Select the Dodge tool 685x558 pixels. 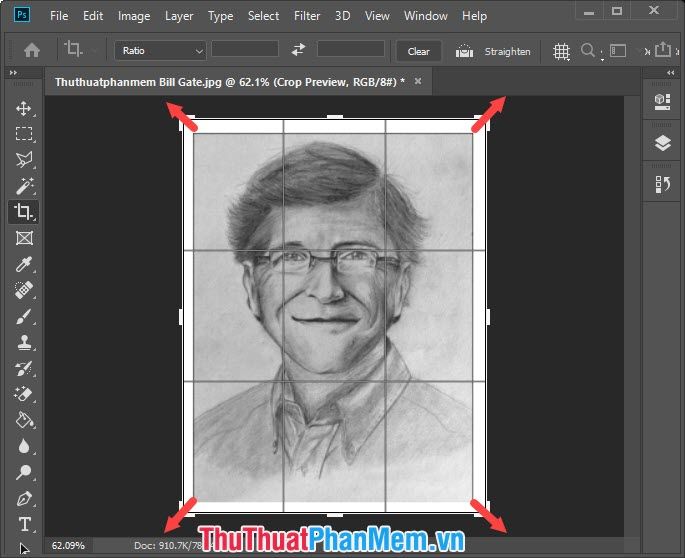[24, 472]
